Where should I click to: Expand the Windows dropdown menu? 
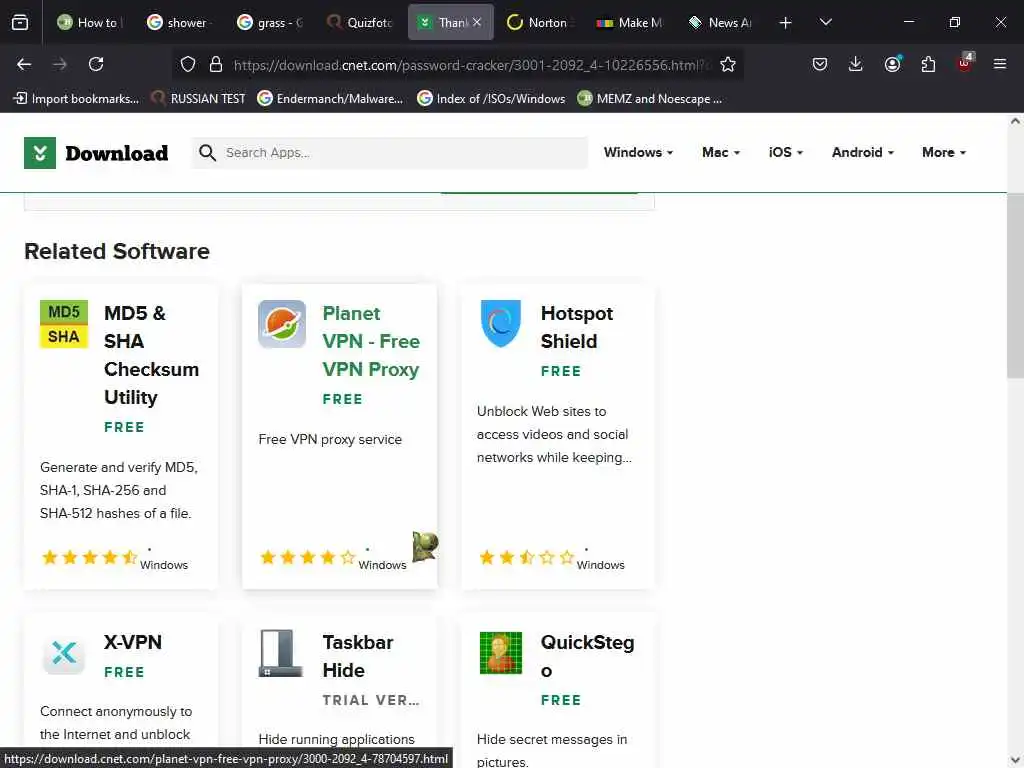click(638, 152)
